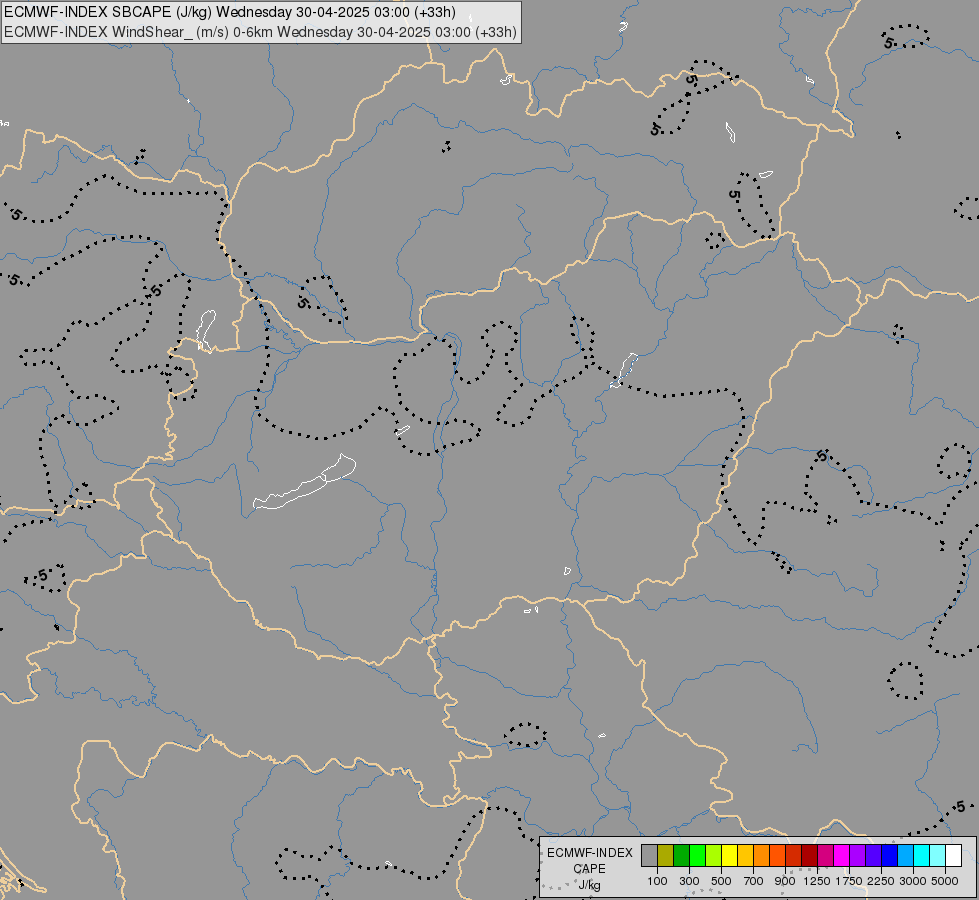The width and height of the screenshot is (979, 900).
Task: Pick the crimson pink swatch right of 1250
Action: pos(825,855)
